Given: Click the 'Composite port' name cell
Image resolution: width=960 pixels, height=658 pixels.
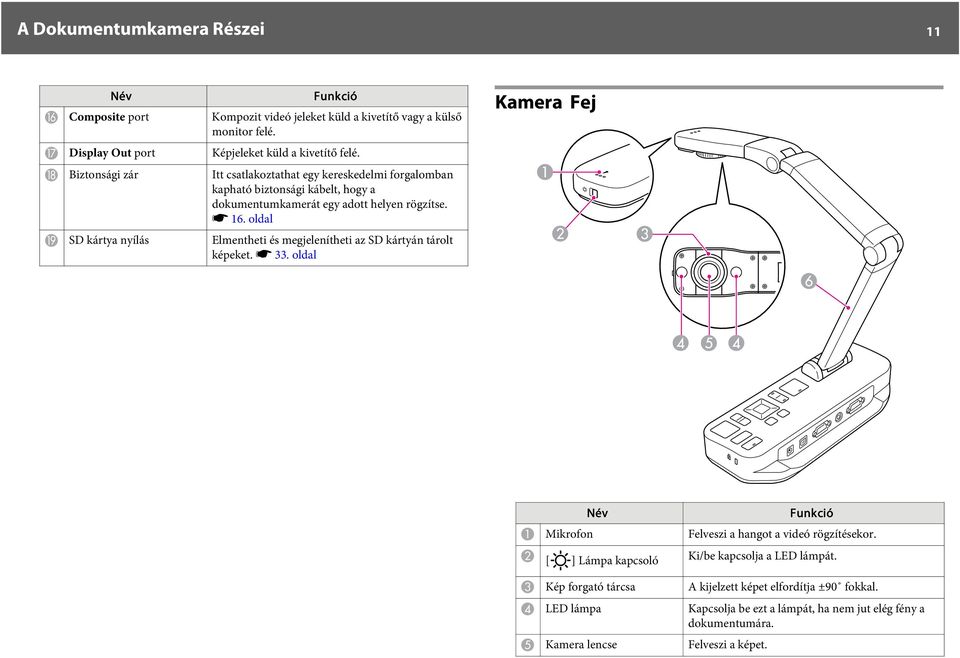Looking at the screenshot, I should pyautogui.click(x=135, y=125).
